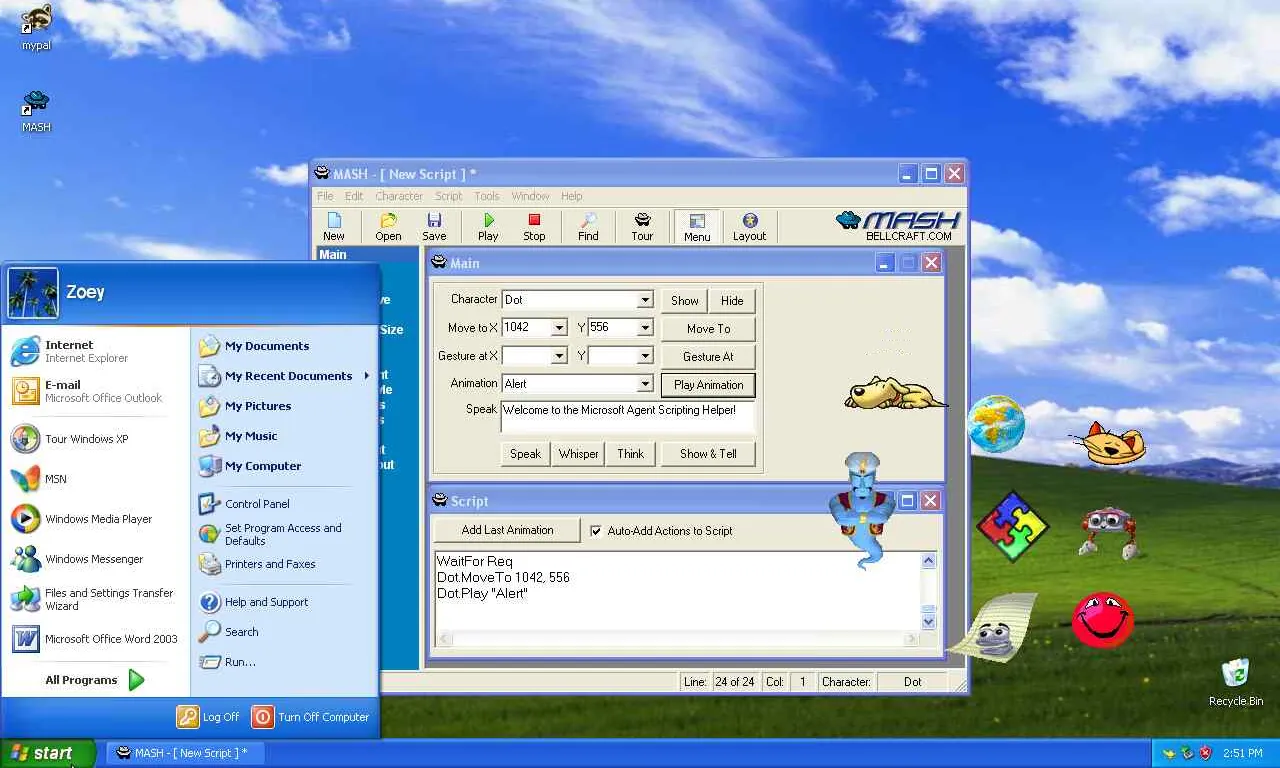
Task: Click the Add Last Animation button
Action: coord(507,530)
